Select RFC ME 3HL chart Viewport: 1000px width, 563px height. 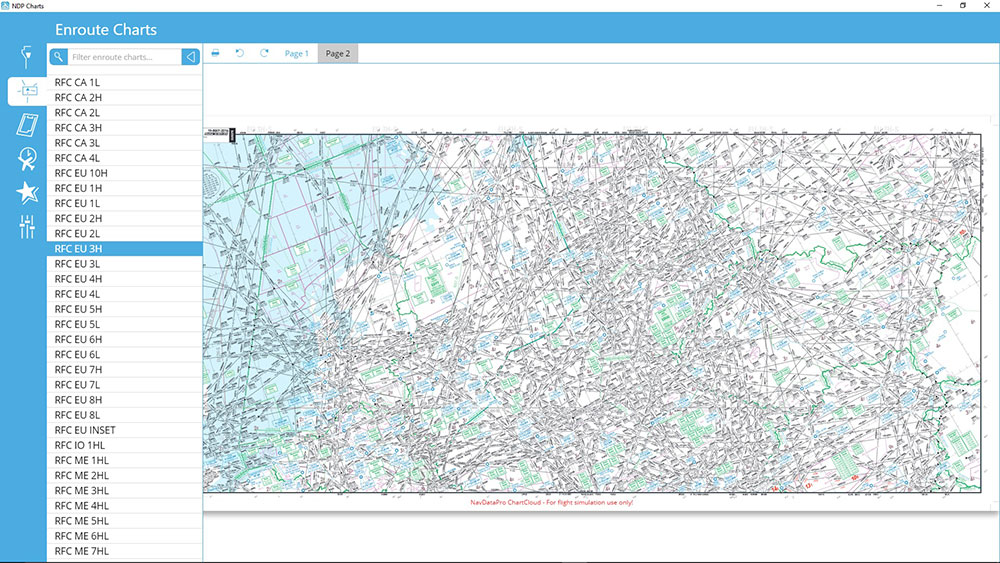125,490
